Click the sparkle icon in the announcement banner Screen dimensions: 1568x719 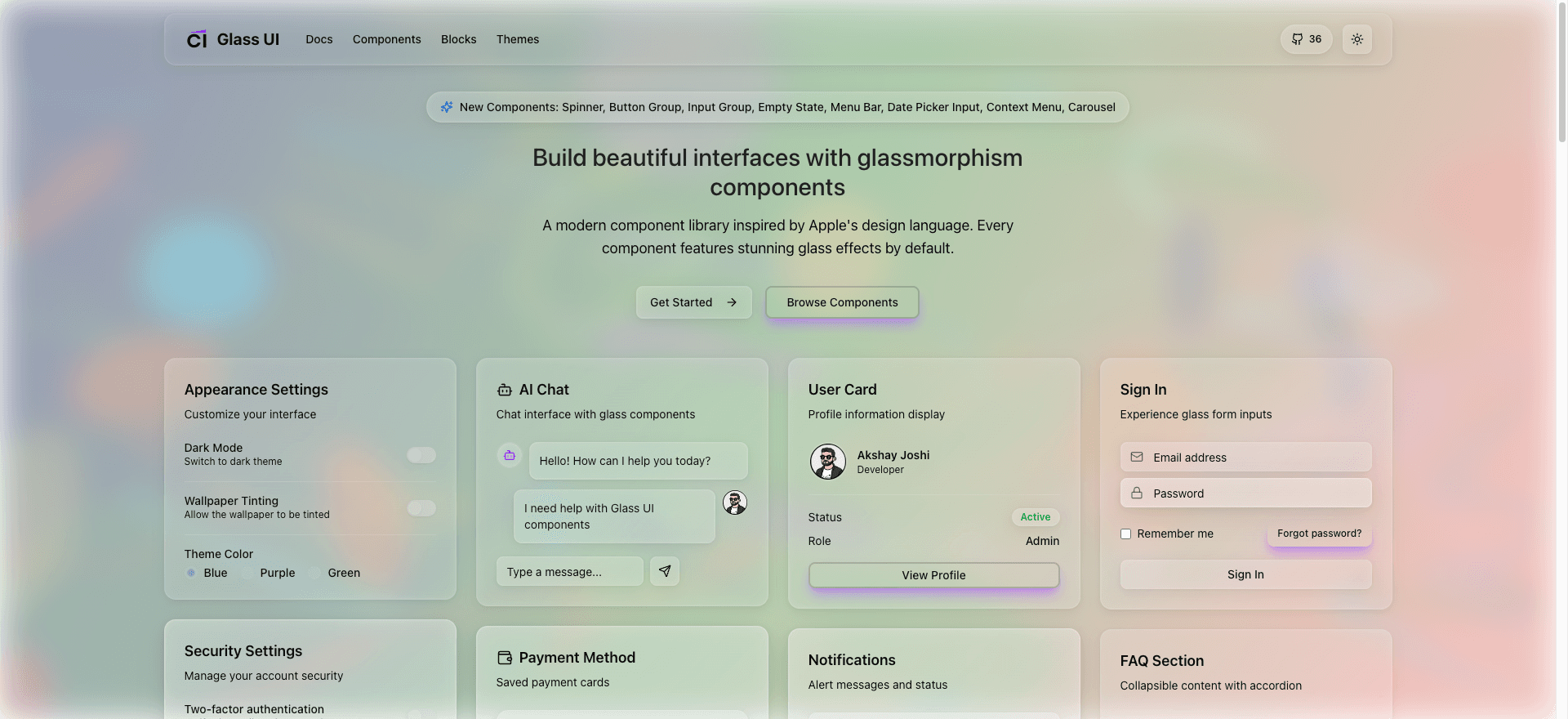pos(447,107)
